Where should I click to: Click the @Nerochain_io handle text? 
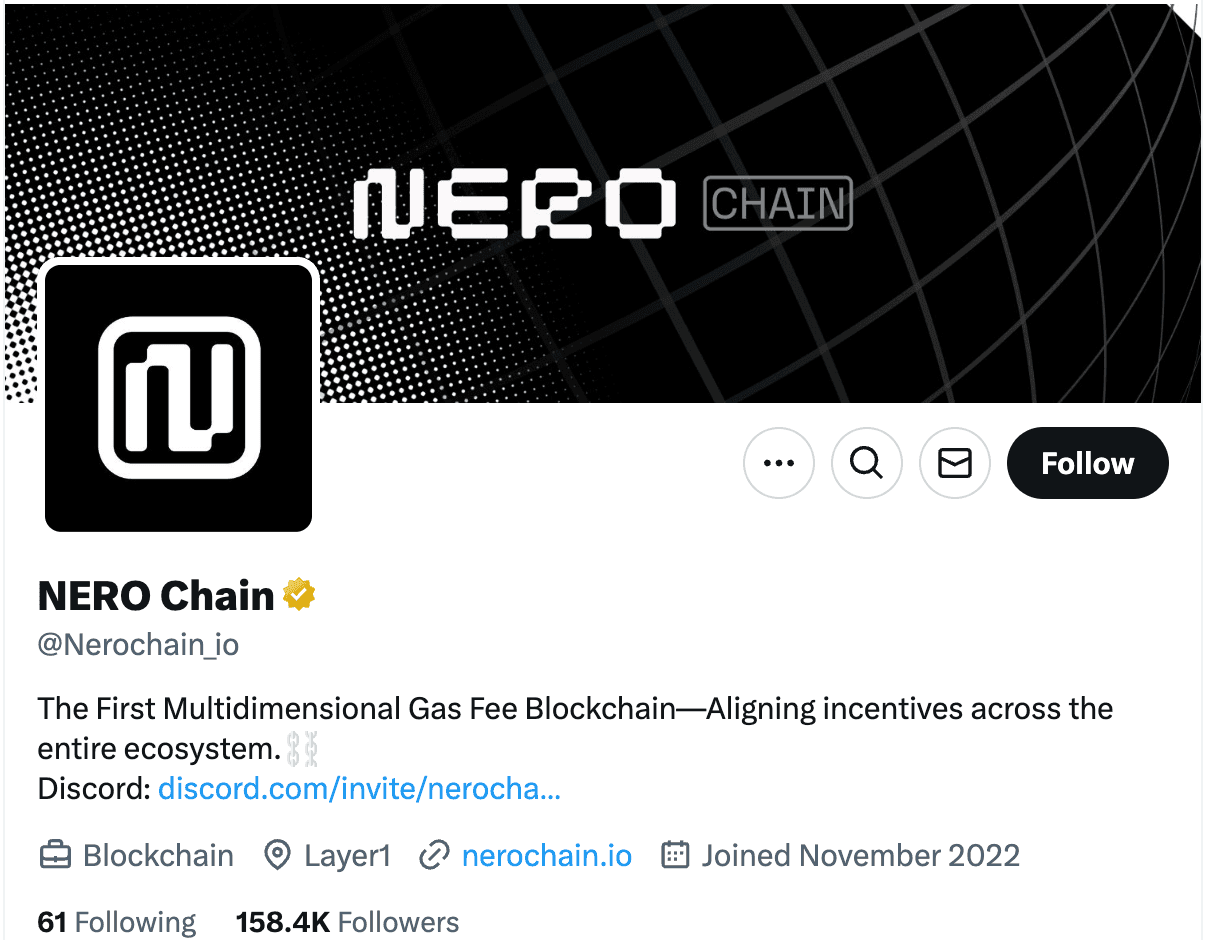tap(138, 644)
